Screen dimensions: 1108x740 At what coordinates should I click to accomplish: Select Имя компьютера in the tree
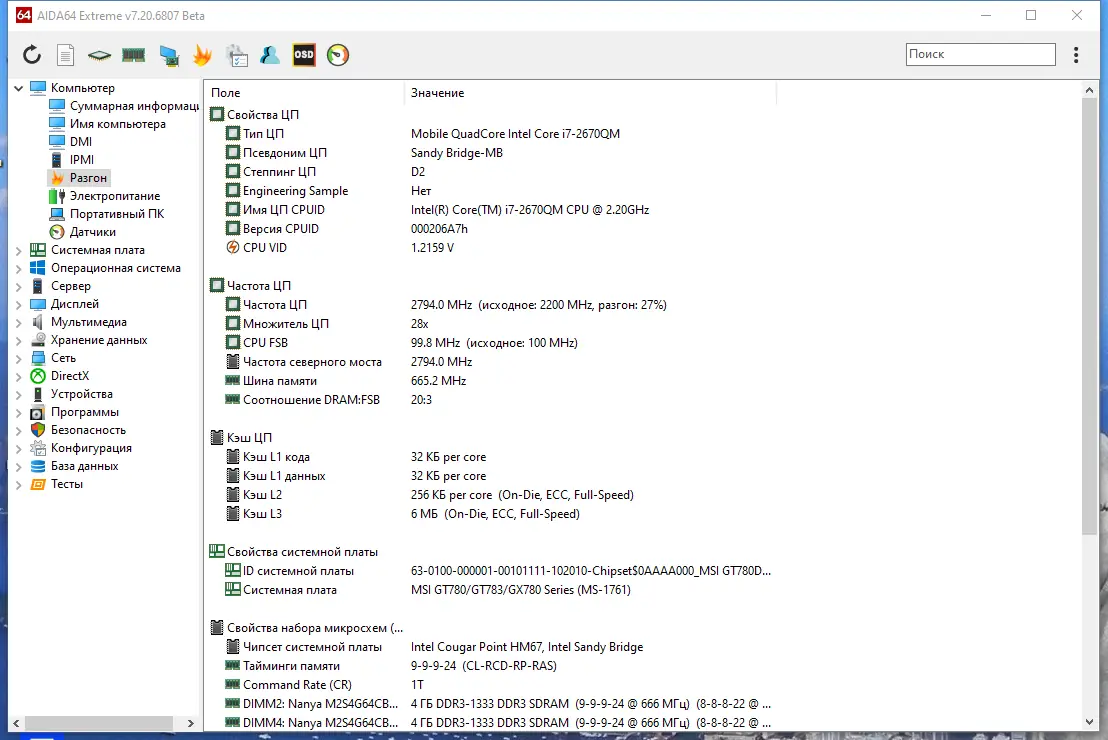pos(117,124)
